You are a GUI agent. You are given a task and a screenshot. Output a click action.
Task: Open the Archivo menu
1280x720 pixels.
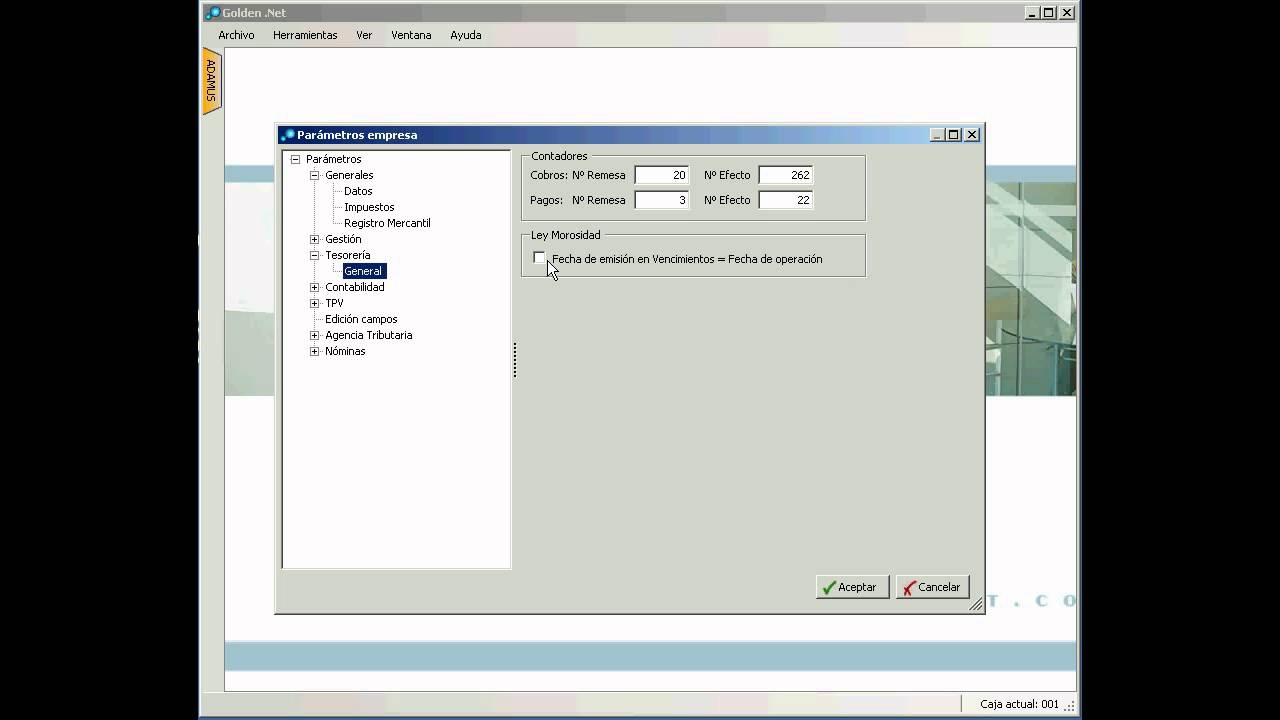(x=236, y=35)
